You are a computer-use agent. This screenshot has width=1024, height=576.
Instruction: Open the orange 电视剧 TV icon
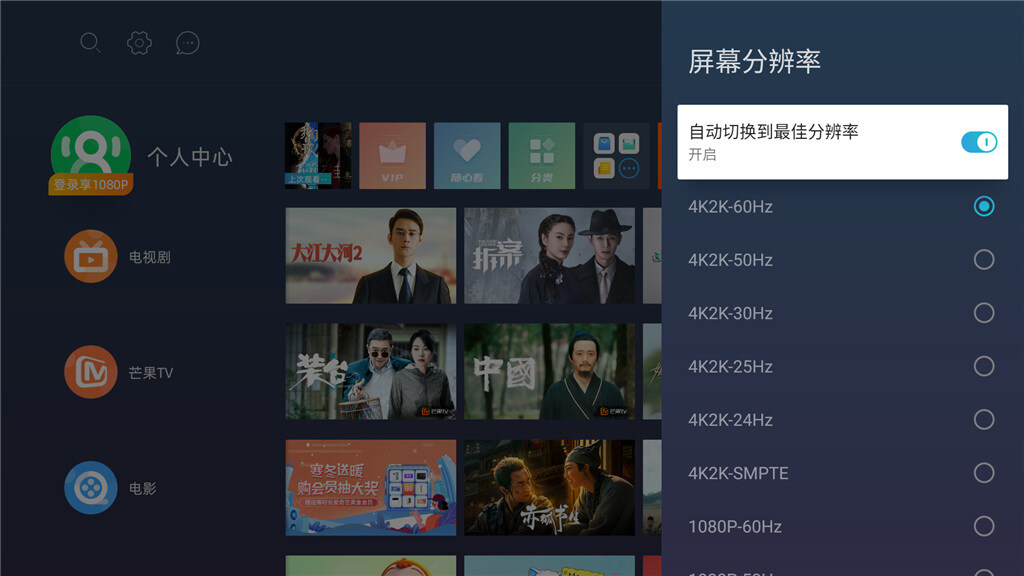91,256
